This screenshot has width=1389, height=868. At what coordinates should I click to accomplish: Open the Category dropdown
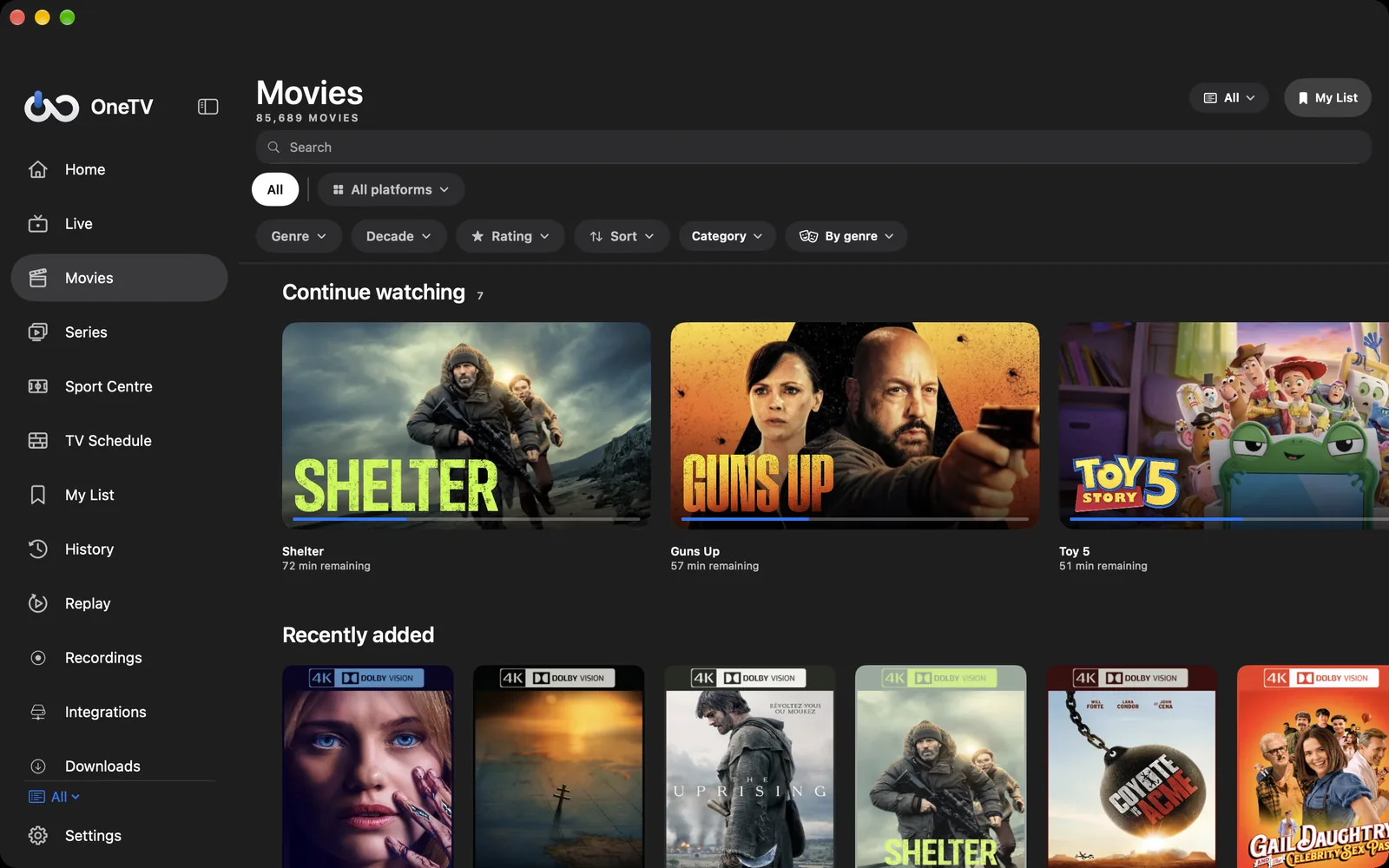click(x=727, y=236)
